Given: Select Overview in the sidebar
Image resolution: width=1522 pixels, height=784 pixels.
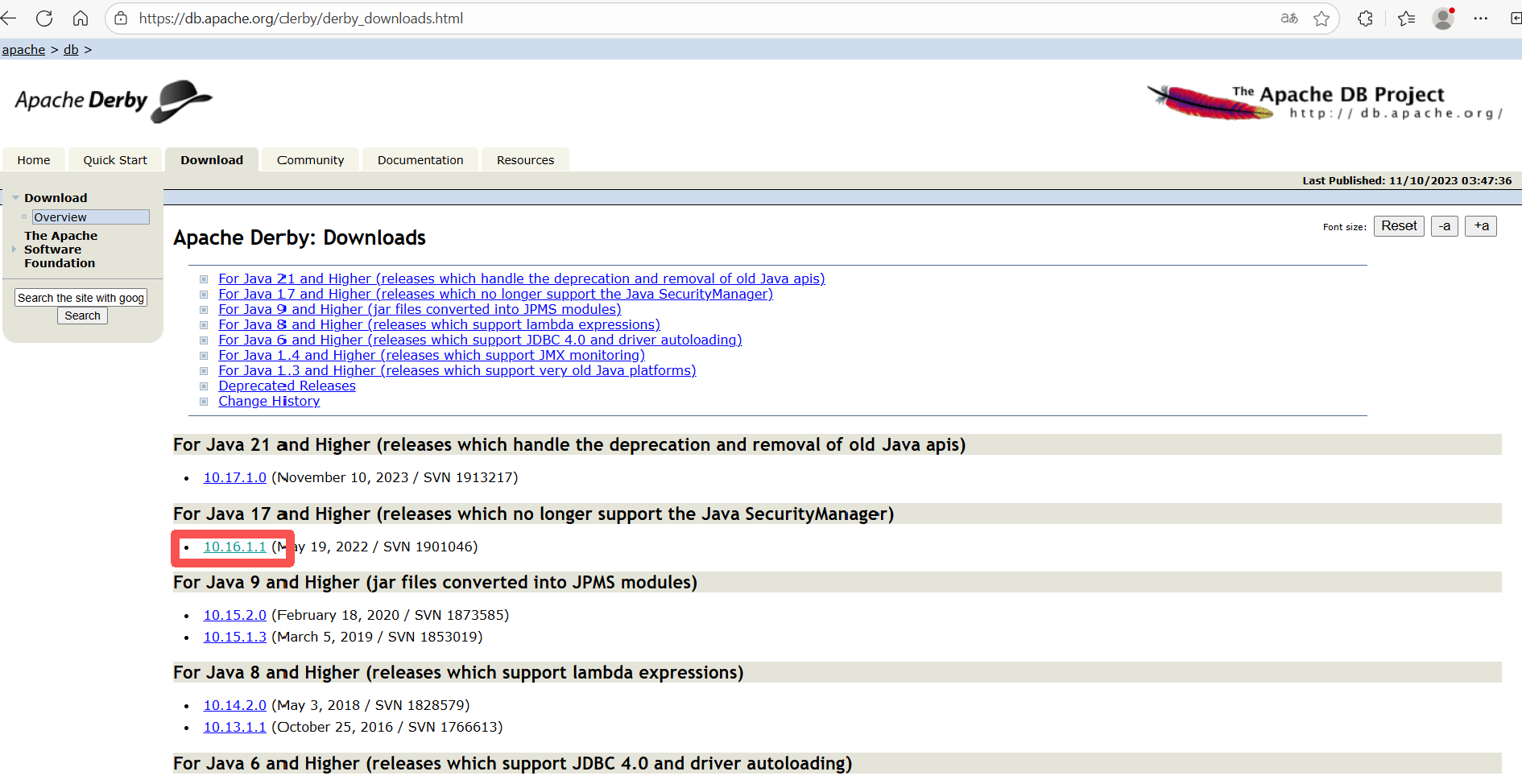Looking at the screenshot, I should pos(90,217).
